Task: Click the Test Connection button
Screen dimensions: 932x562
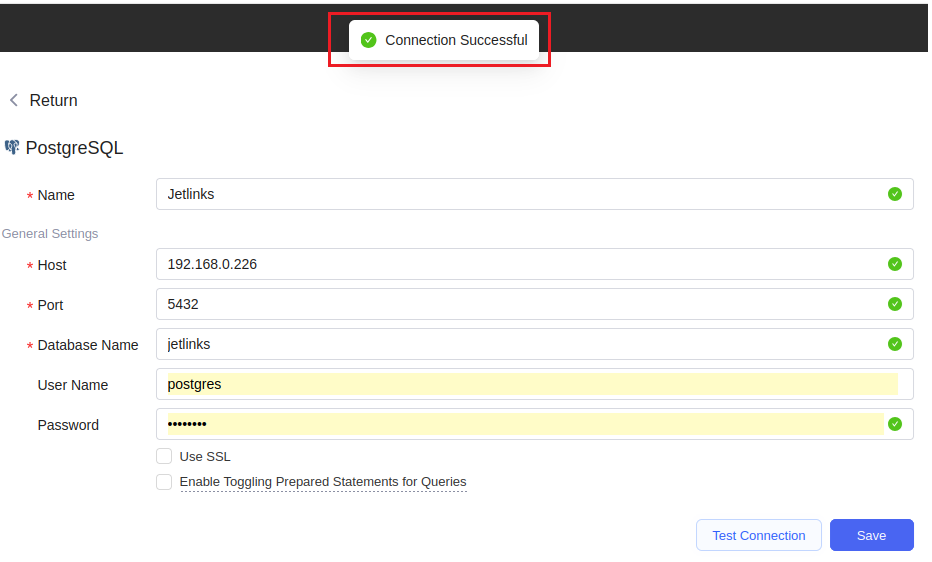Action: click(x=759, y=535)
